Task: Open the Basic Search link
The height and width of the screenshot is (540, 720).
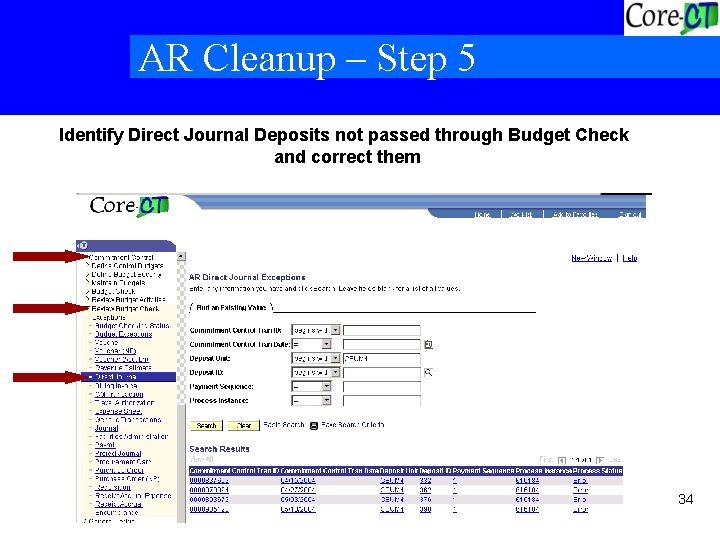Action: [284, 425]
